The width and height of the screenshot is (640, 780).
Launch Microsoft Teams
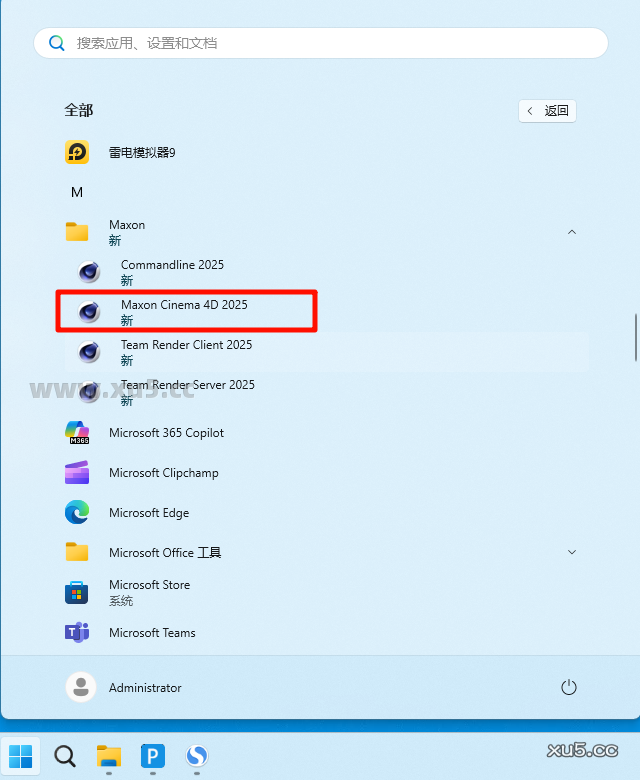pyautogui.click(x=152, y=633)
